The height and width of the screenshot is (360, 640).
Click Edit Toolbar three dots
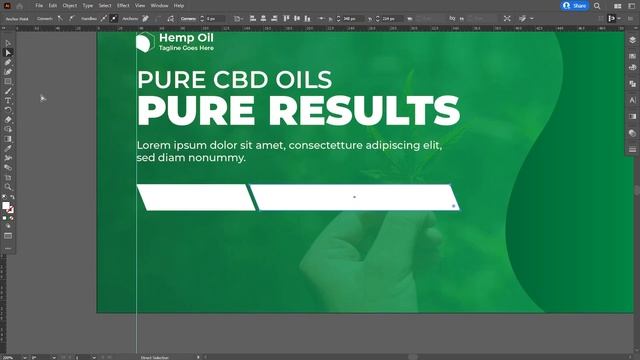click(x=8, y=248)
